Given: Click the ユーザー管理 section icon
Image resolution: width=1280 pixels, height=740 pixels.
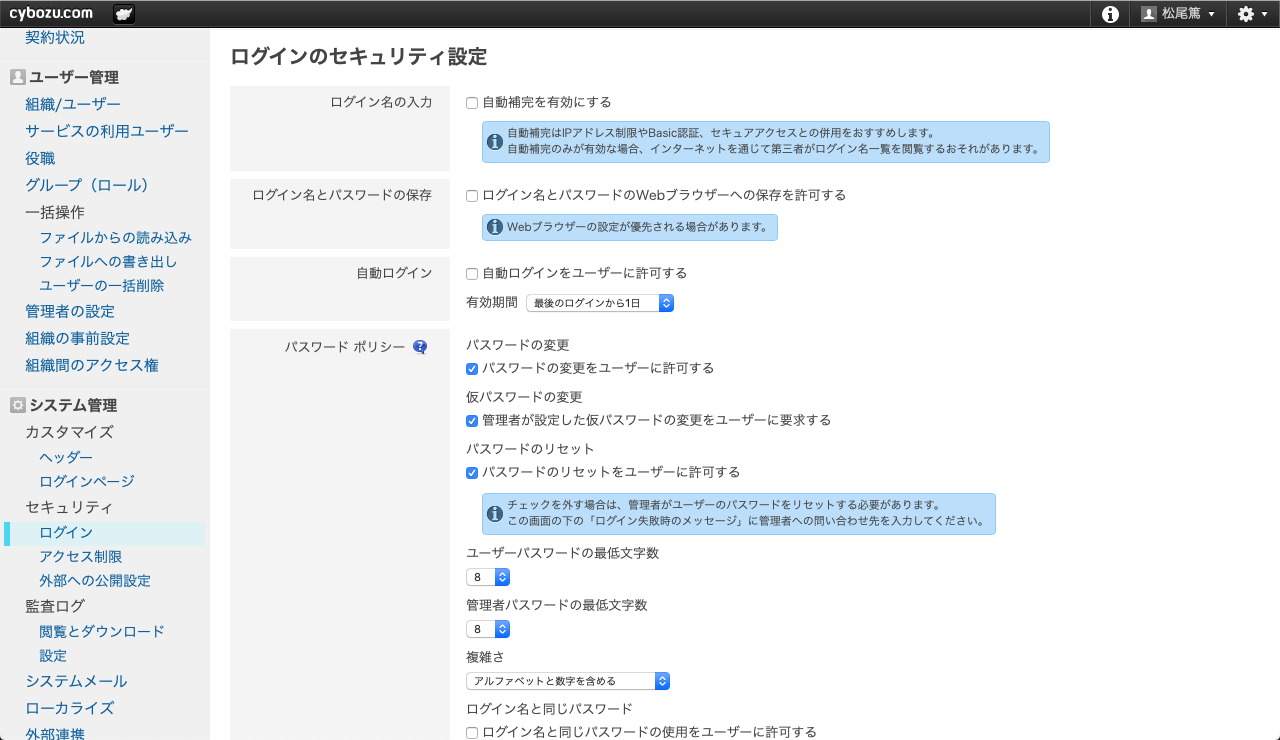Looking at the screenshot, I should tap(17, 77).
